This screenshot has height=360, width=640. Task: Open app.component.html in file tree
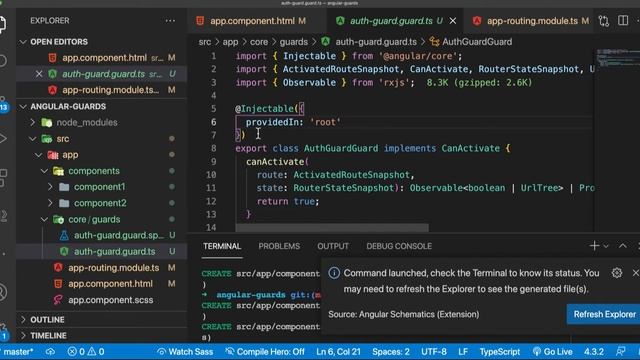pyautogui.click(x=110, y=284)
